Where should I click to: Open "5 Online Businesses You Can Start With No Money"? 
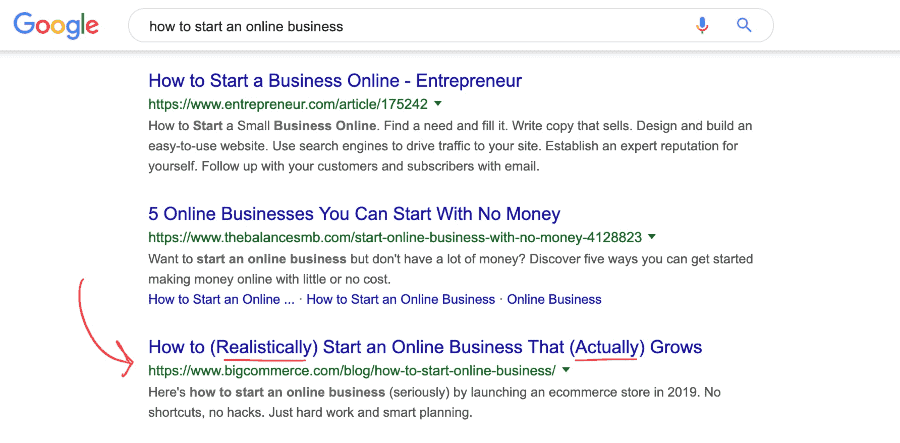coord(354,214)
